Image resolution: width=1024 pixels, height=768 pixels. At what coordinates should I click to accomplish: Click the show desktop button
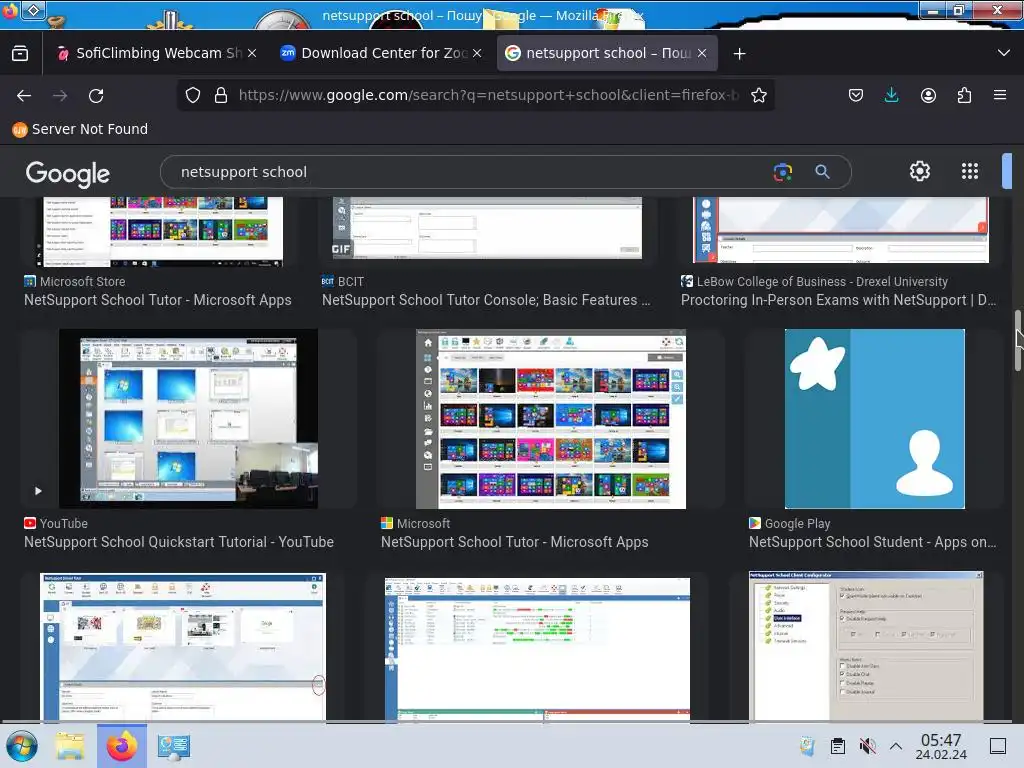[x=998, y=746]
